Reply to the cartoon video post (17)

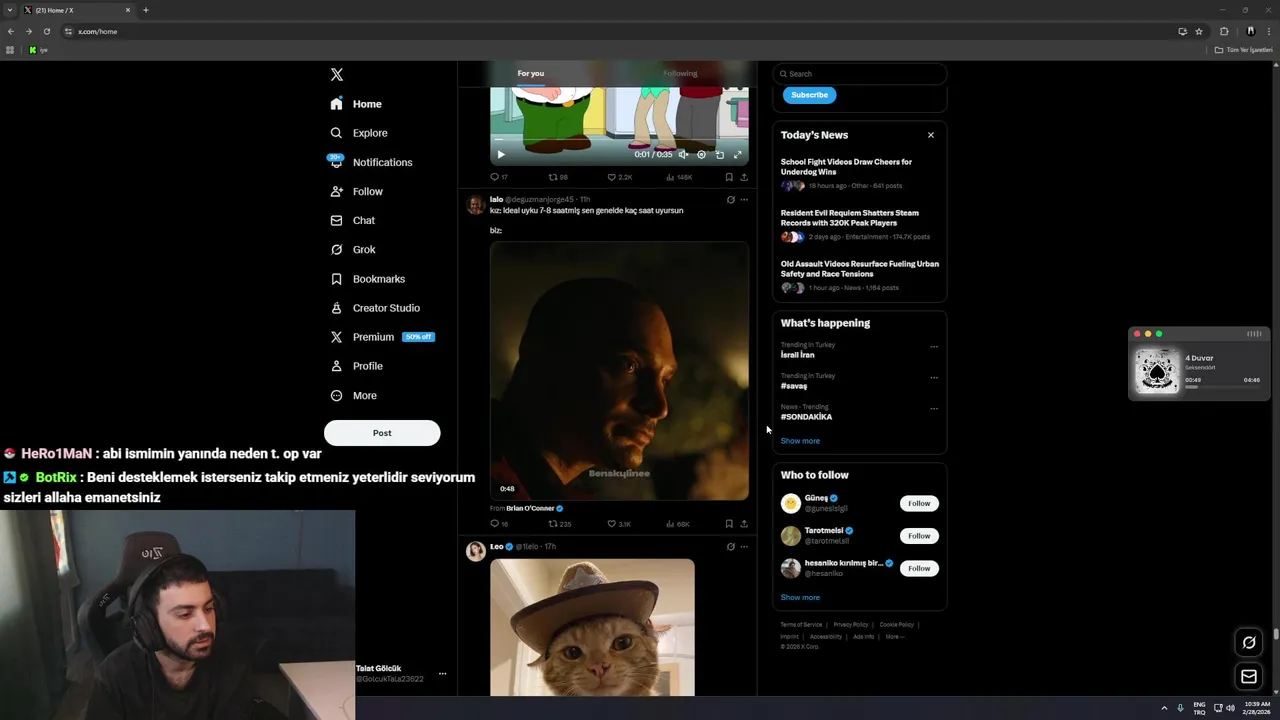tap(498, 177)
